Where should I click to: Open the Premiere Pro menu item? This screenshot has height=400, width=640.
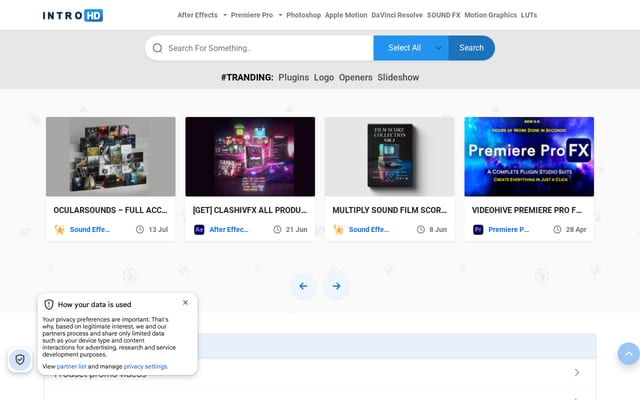coord(252,15)
